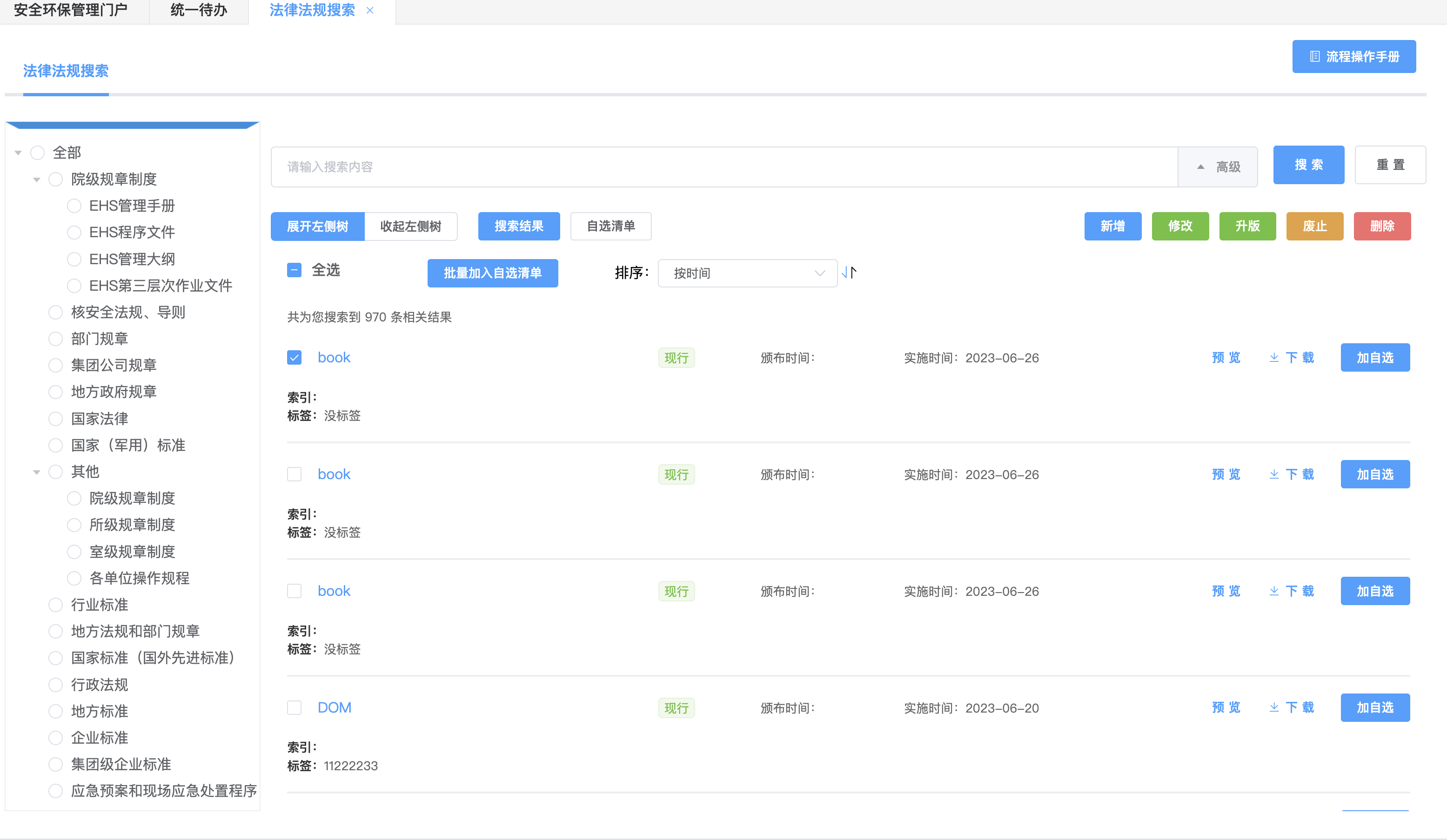This screenshot has width=1447, height=840.
Task: Toggle the 全选 checkbox
Action: (294, 270)
